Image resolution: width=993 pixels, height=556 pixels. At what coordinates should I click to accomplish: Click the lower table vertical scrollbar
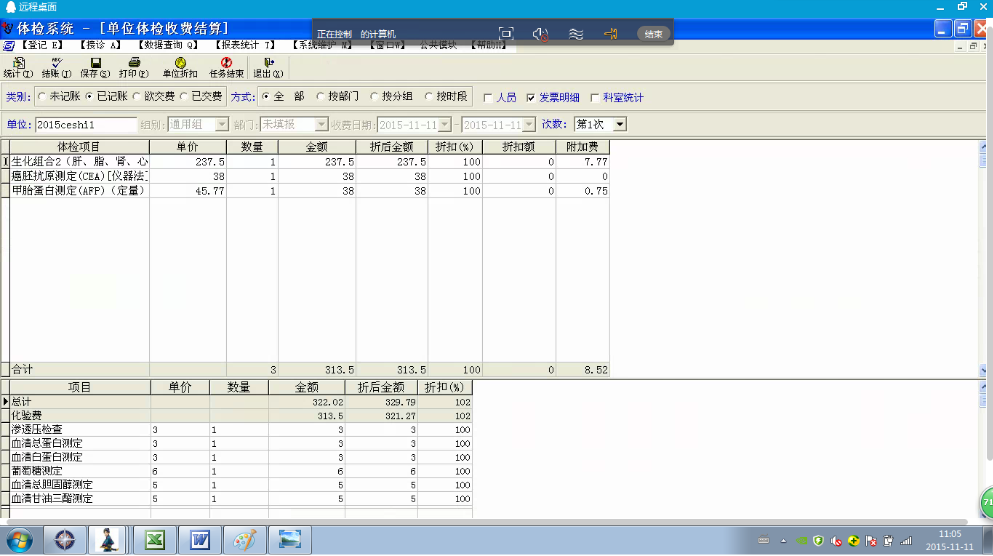coord(983,450)
